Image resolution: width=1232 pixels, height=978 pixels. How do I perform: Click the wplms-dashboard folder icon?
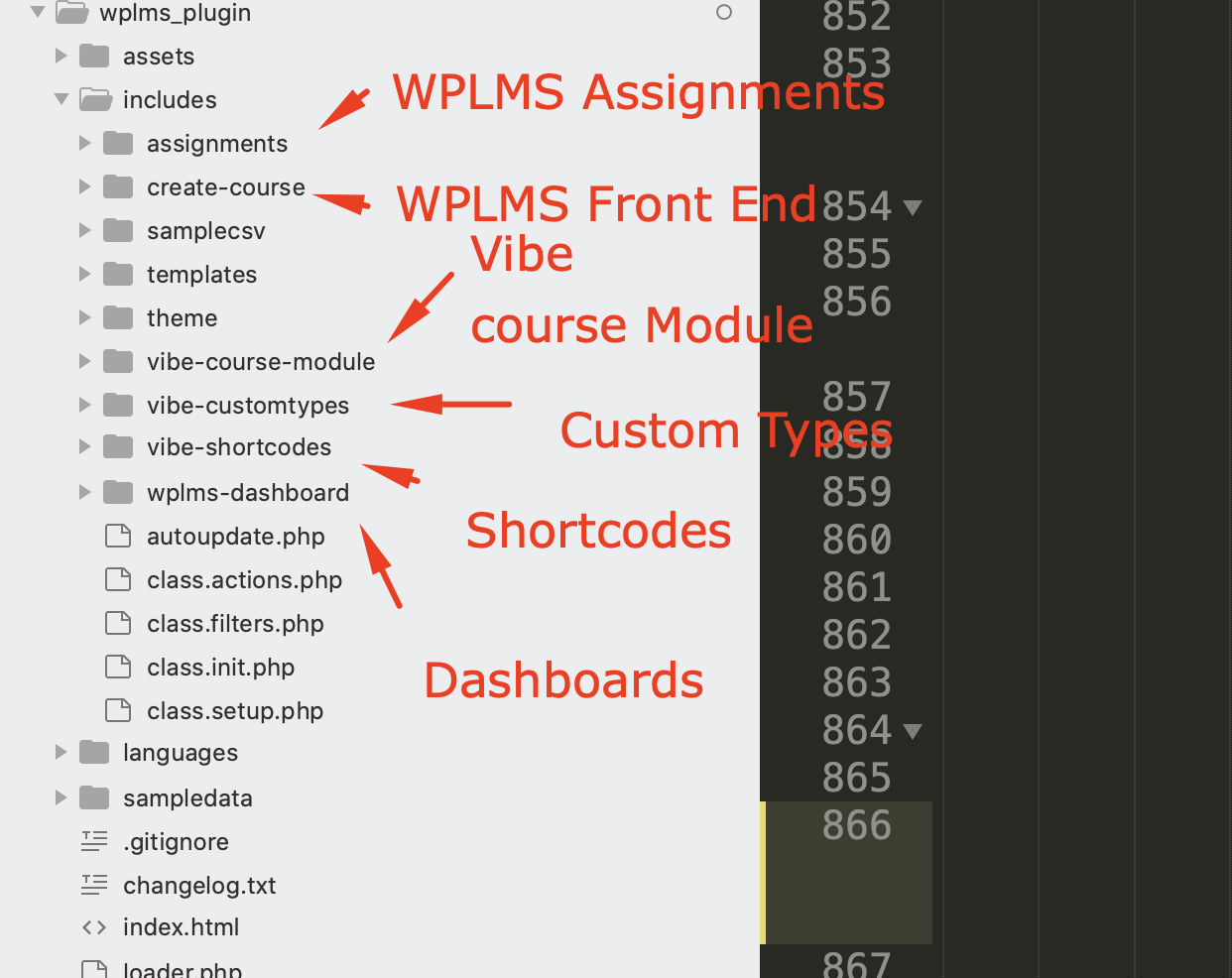(x=118, y=492)
